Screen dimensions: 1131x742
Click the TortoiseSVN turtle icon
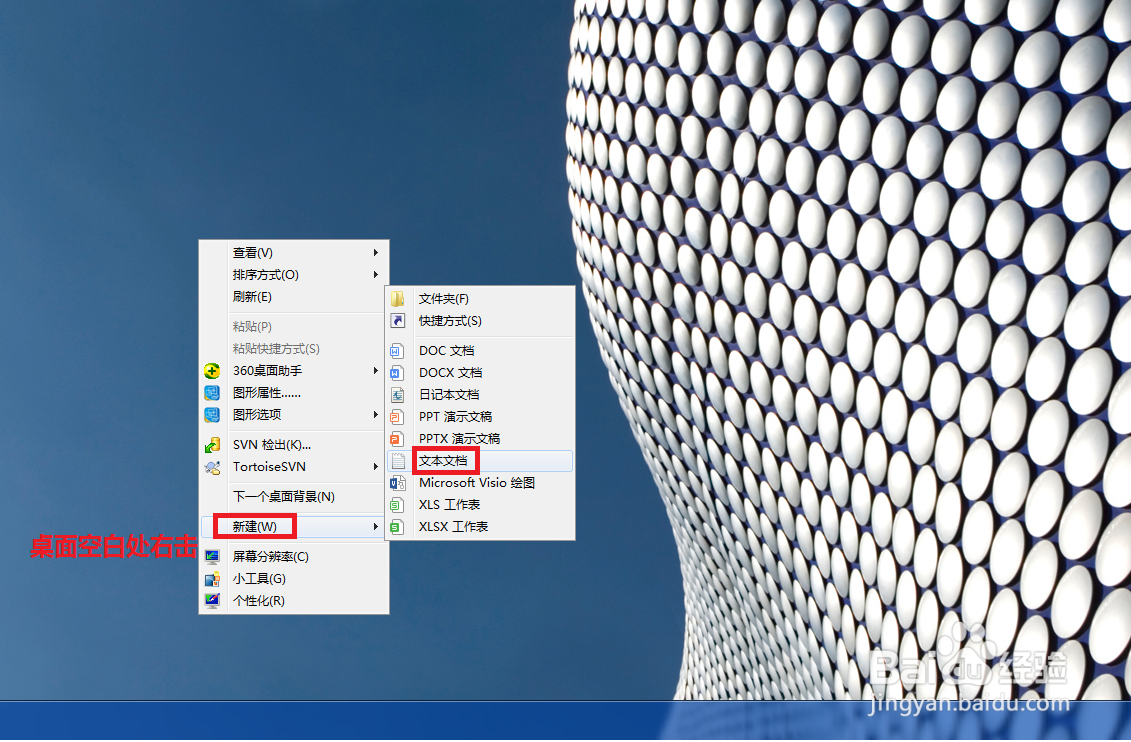(x=213, y=467)
